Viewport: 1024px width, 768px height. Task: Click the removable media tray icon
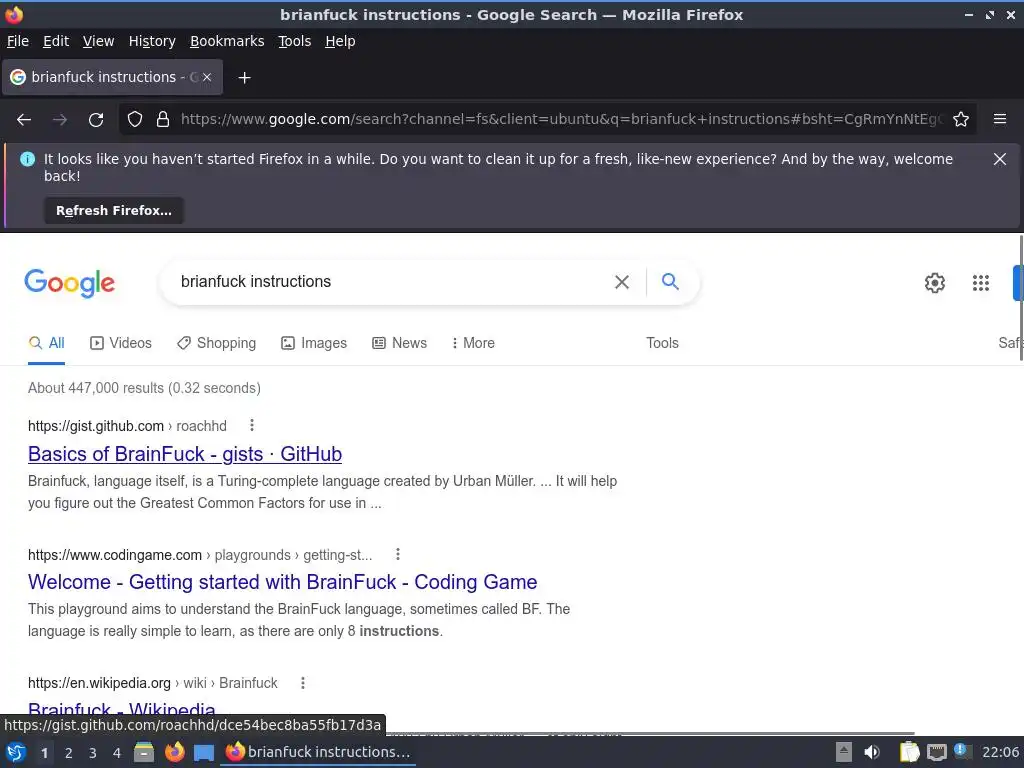click(844, 752)
